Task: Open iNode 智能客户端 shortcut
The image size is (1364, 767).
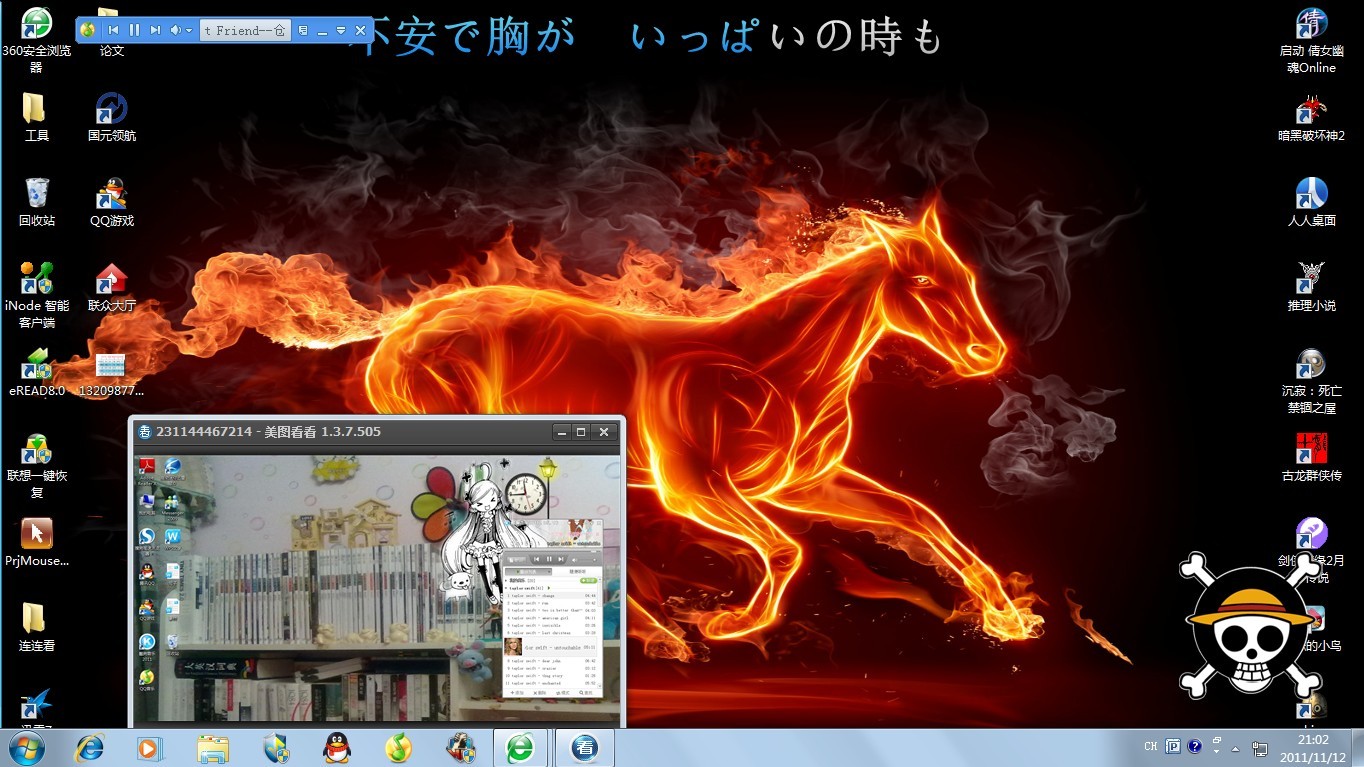Action: [37, 295]
